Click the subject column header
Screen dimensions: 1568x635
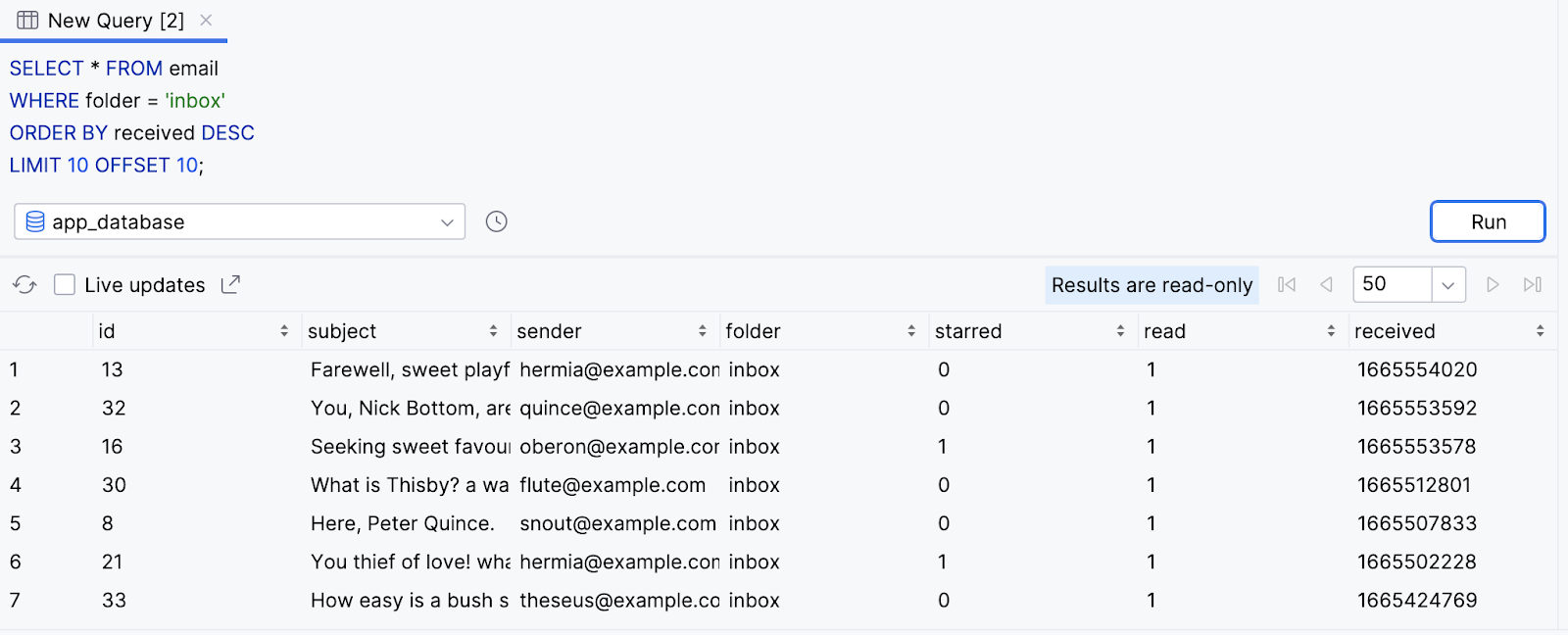tap(342, 331)
